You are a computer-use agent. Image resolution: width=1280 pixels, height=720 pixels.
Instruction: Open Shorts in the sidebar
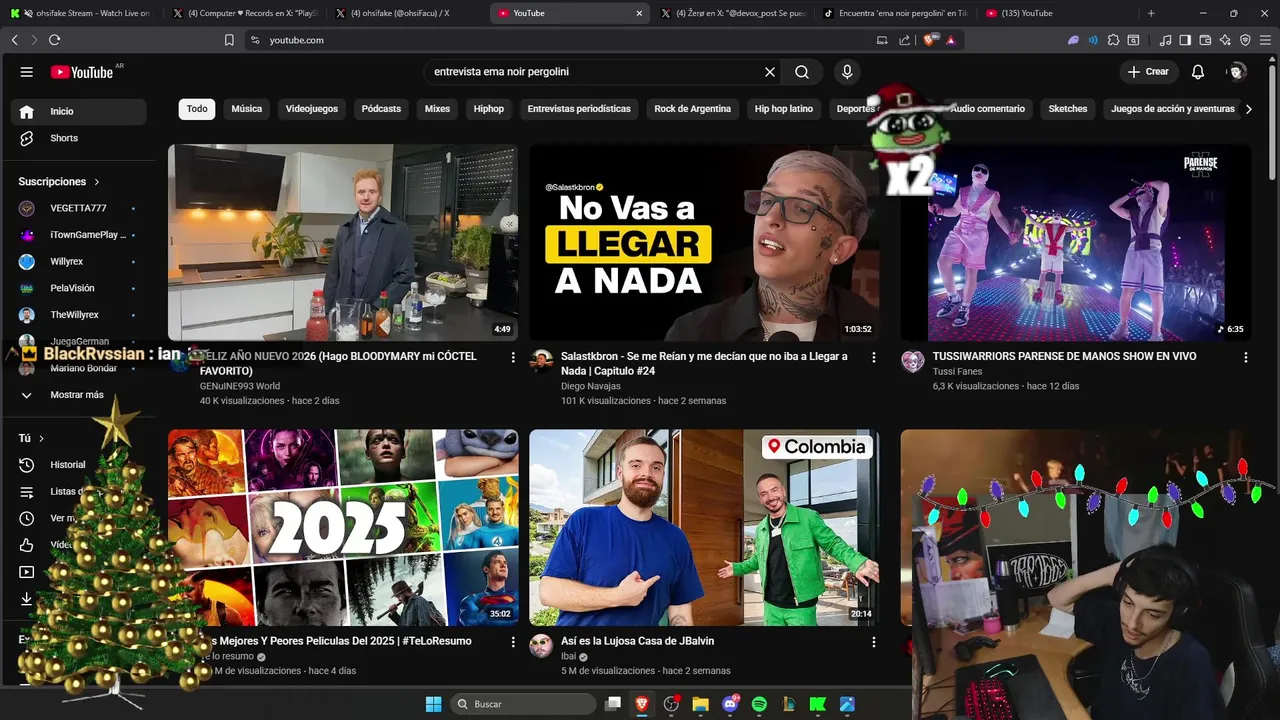(78, 138)
